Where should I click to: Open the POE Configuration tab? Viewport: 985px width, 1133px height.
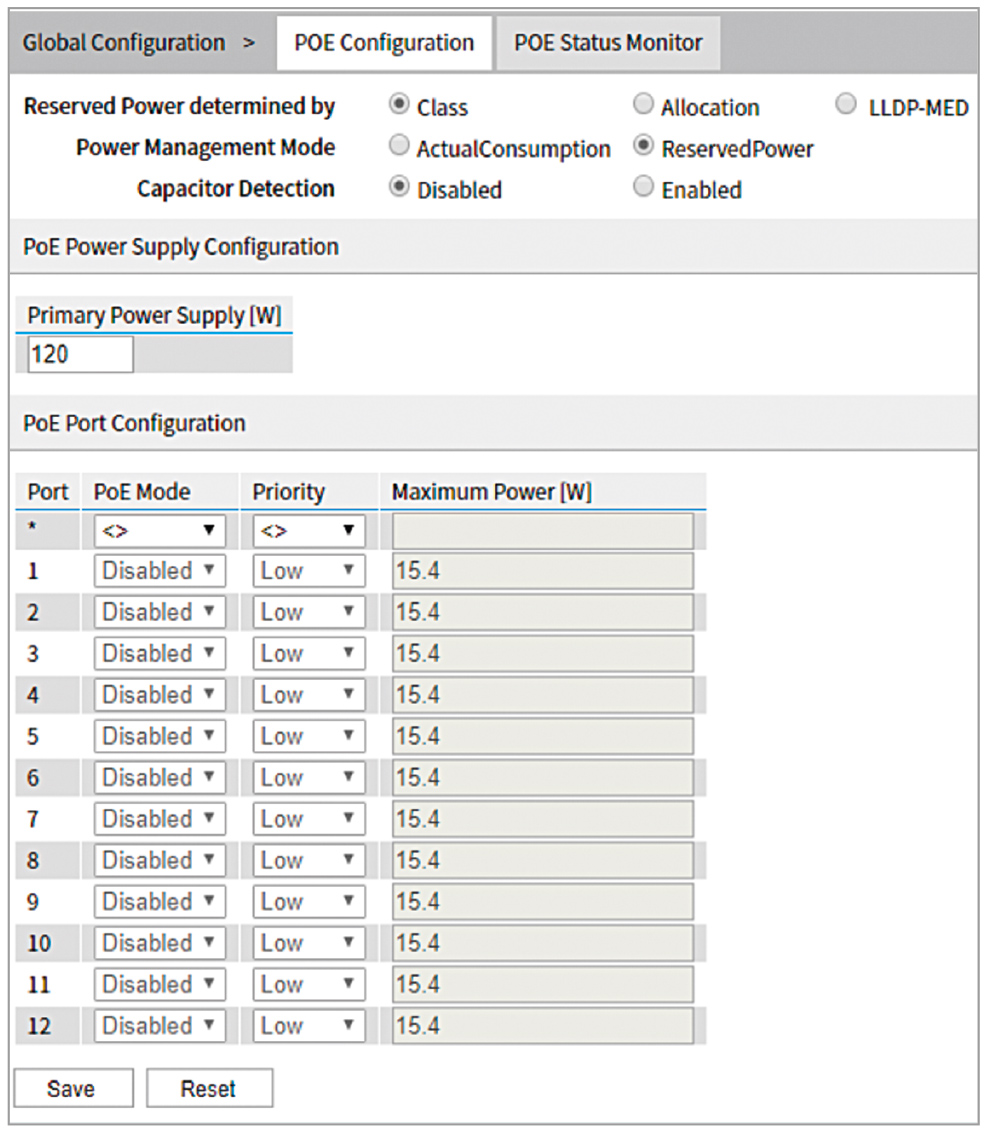384,43
